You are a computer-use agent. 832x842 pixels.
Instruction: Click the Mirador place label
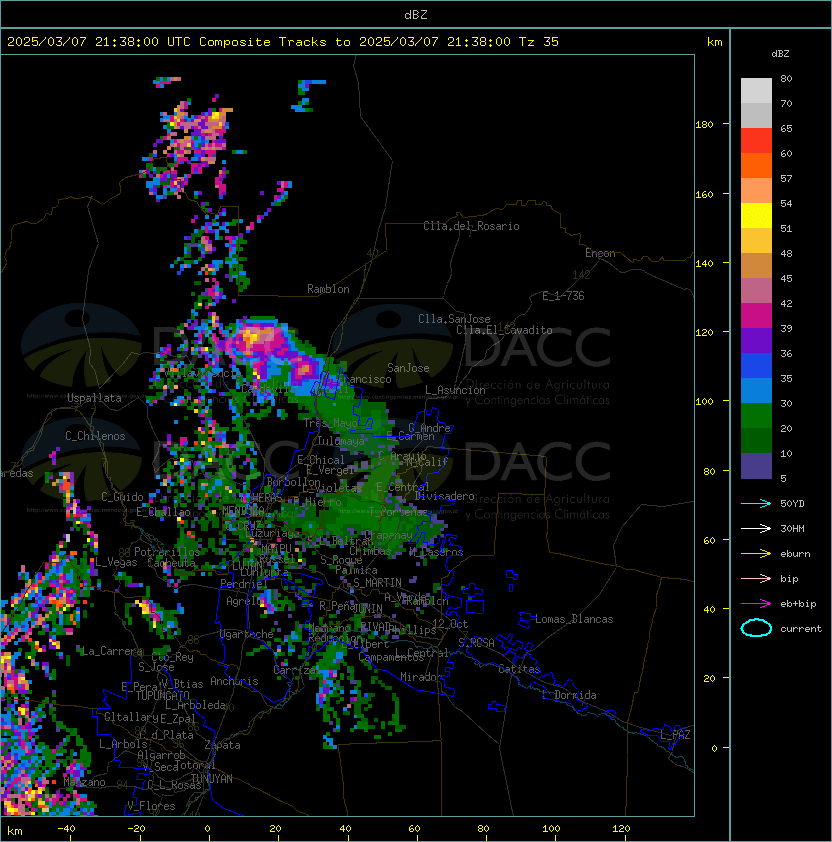pos(422,677)
